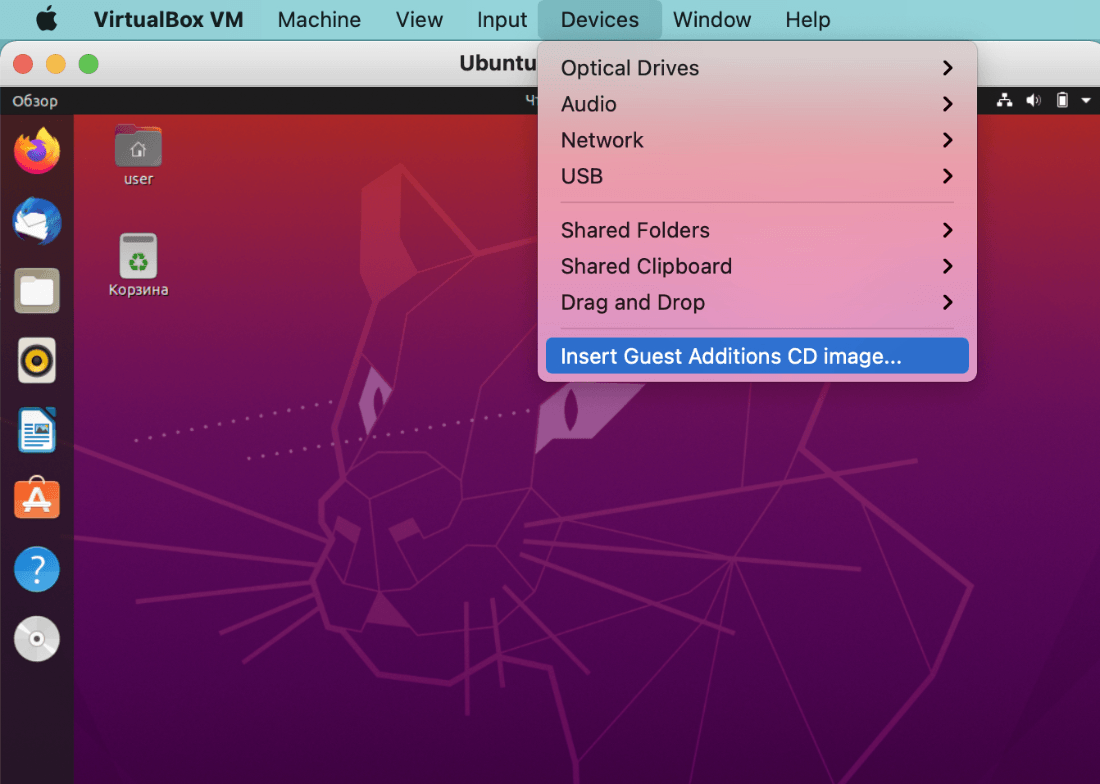Open the Machine menu in menu bar

(x=319, y=20)
